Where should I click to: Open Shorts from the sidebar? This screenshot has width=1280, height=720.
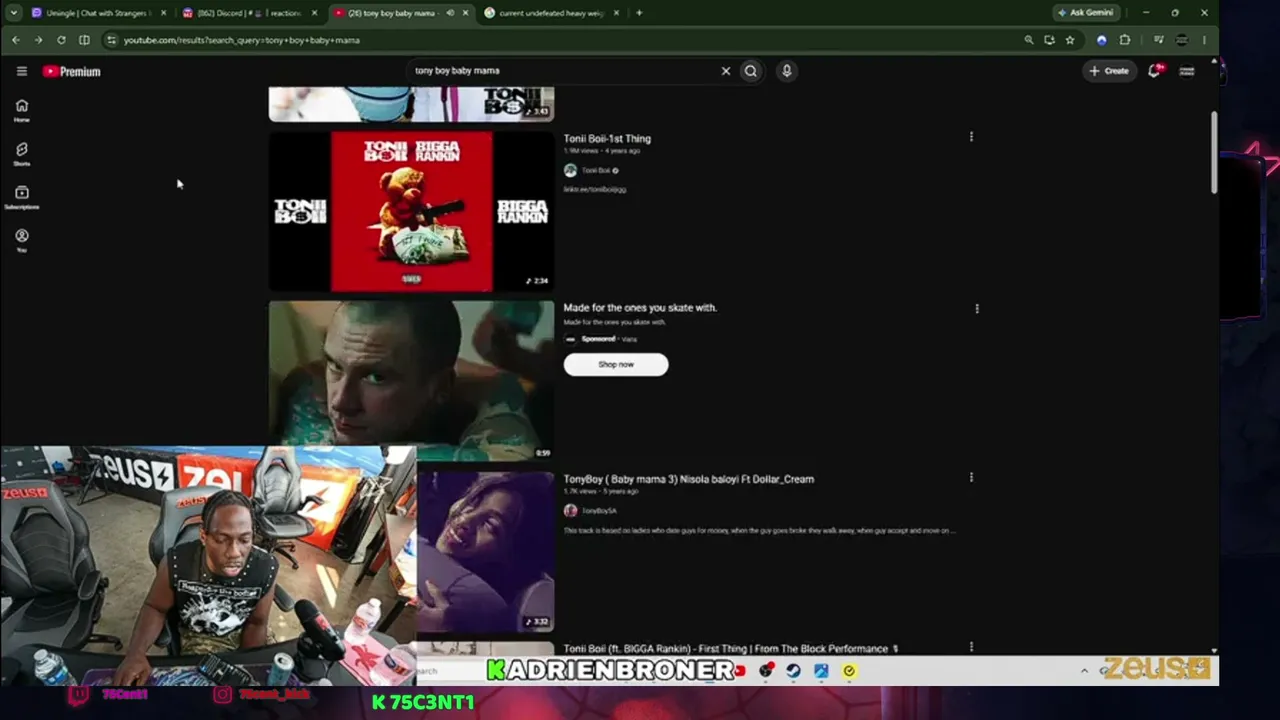click(21, 153)
